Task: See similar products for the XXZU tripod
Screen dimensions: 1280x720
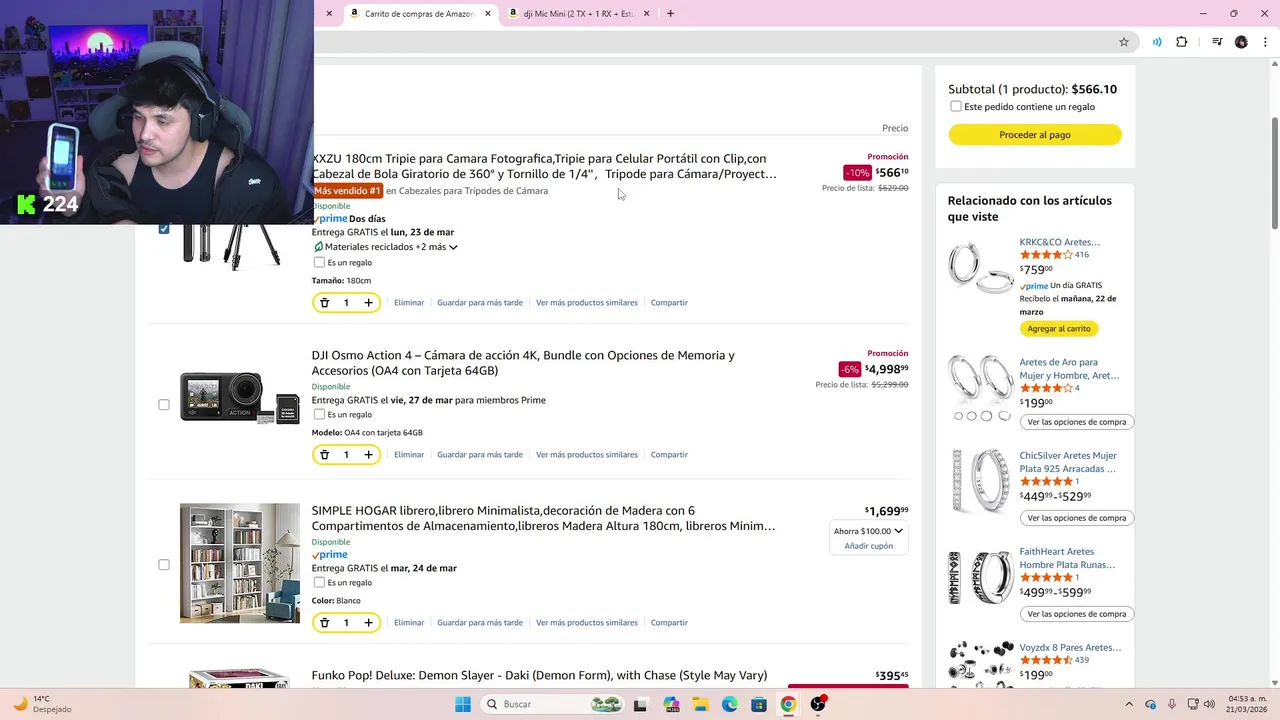Action: (587, 303)
